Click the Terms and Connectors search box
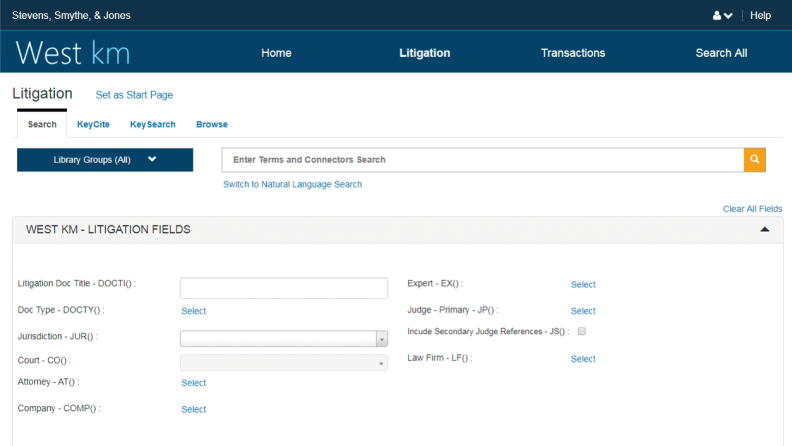Screen dimensions: 792x446 click(x=482, y=160)
